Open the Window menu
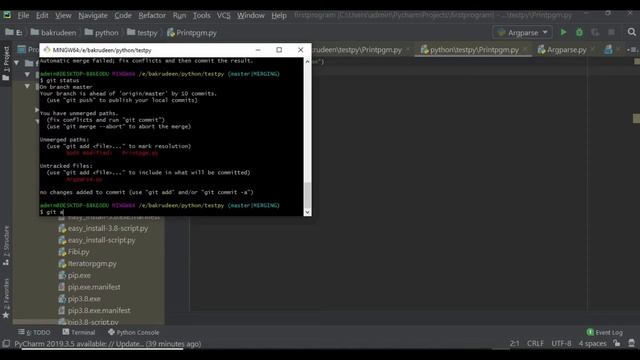 point(251,16)
